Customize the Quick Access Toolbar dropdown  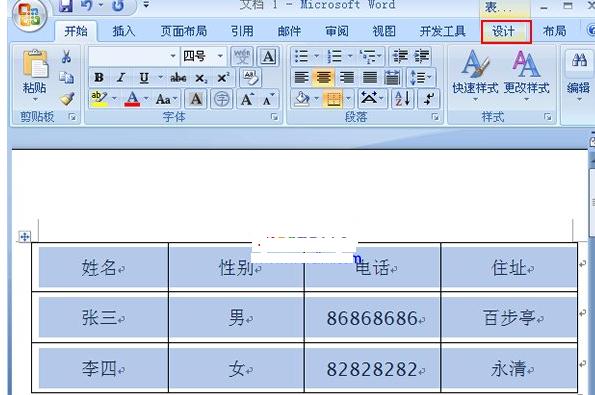(146, 5)
